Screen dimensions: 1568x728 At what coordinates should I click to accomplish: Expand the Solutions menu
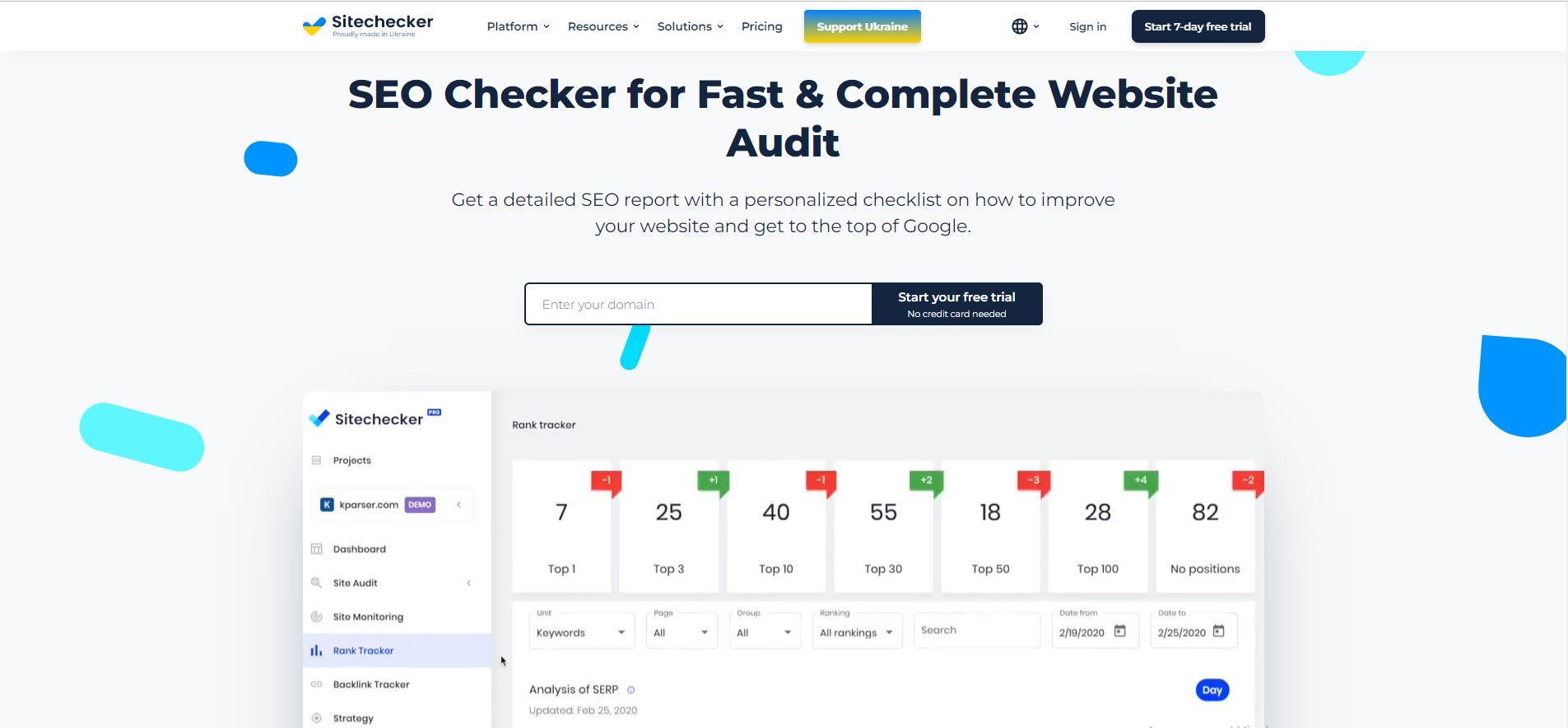690,26
